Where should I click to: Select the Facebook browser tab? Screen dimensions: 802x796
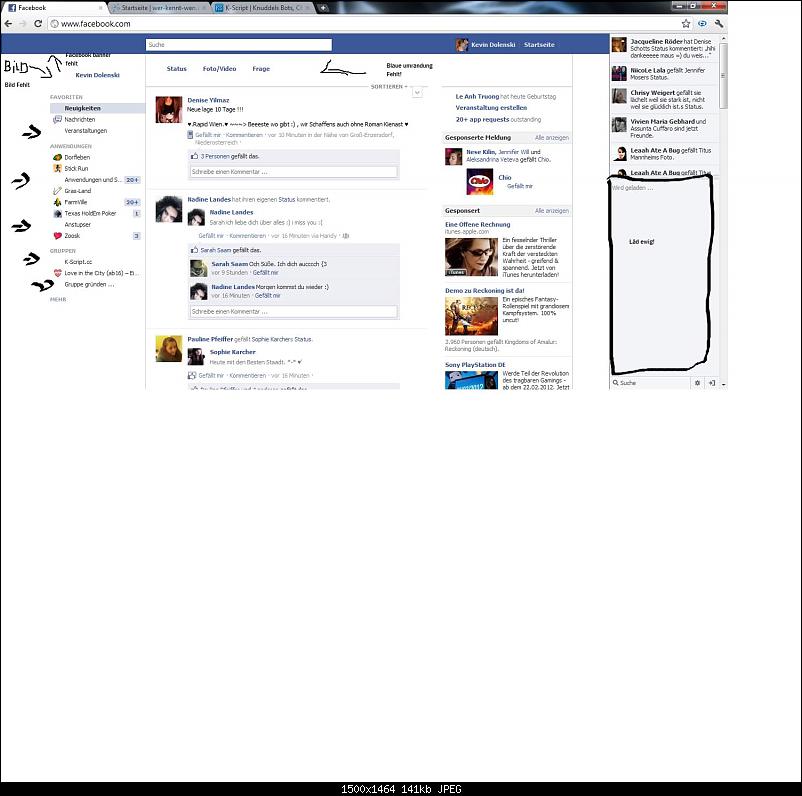[54, 8]
